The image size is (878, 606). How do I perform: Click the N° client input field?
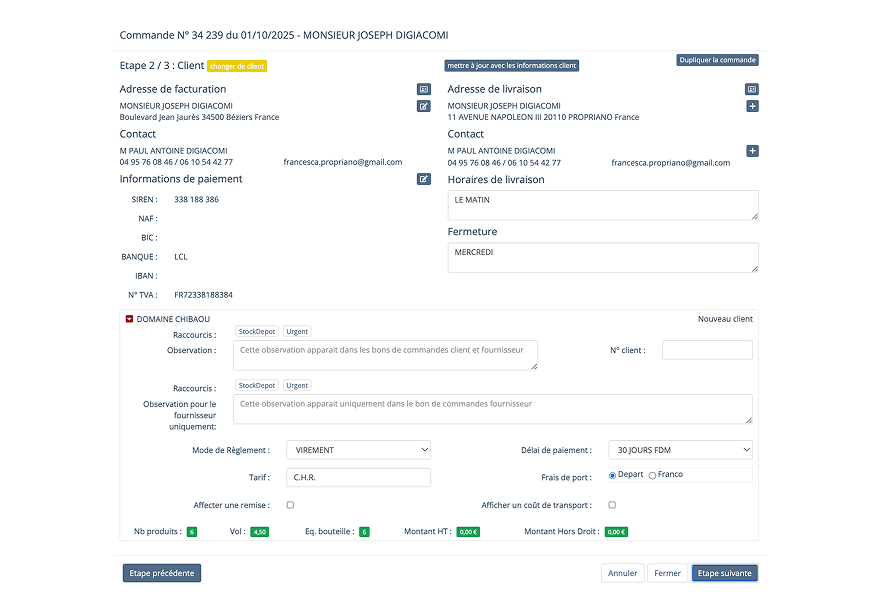[707, 350]
